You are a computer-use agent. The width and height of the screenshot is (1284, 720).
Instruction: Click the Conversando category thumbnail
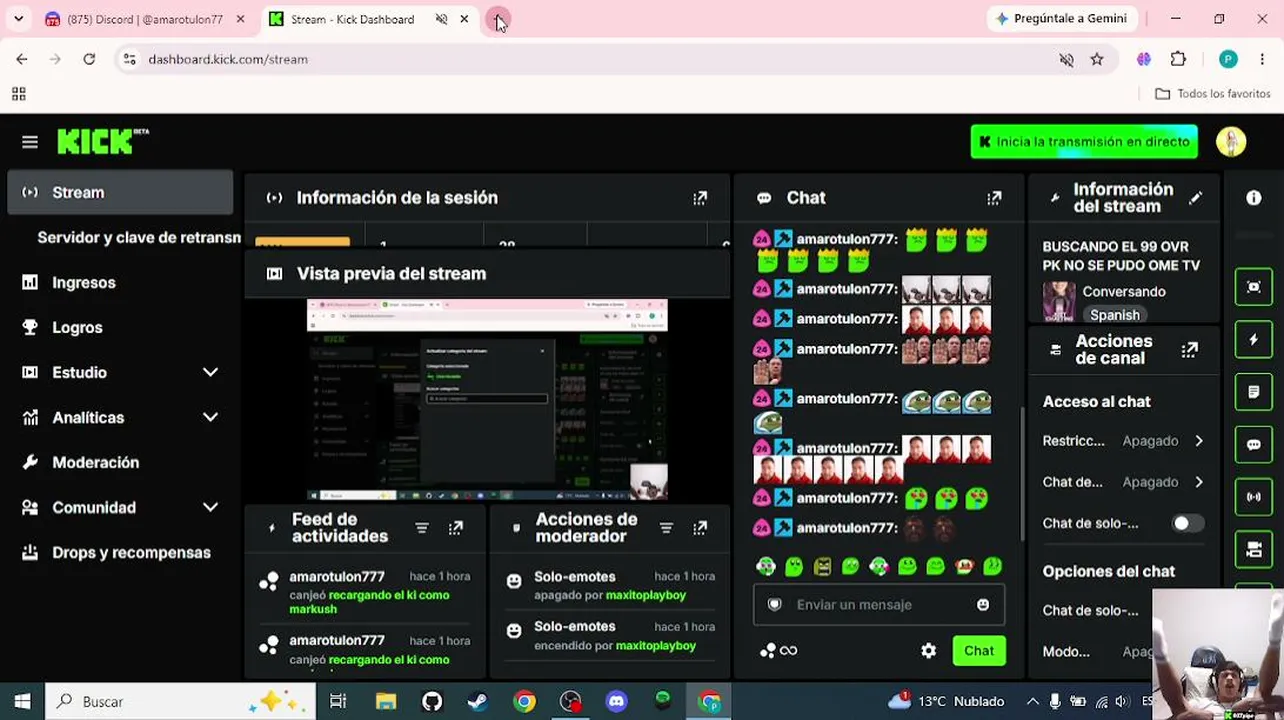1059,301
